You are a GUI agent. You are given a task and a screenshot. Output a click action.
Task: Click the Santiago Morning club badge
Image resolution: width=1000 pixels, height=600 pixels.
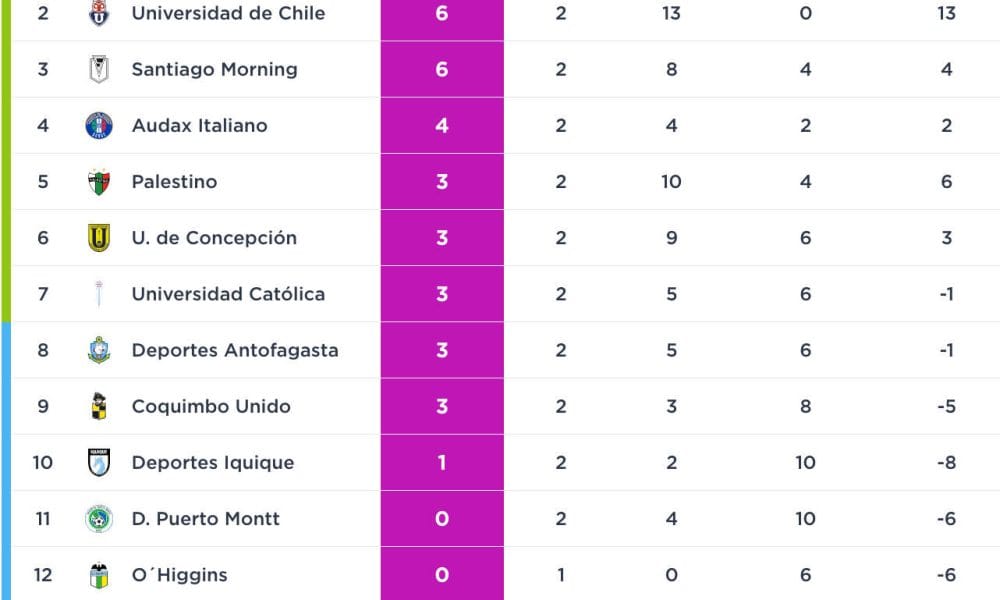tap(99, 69)
